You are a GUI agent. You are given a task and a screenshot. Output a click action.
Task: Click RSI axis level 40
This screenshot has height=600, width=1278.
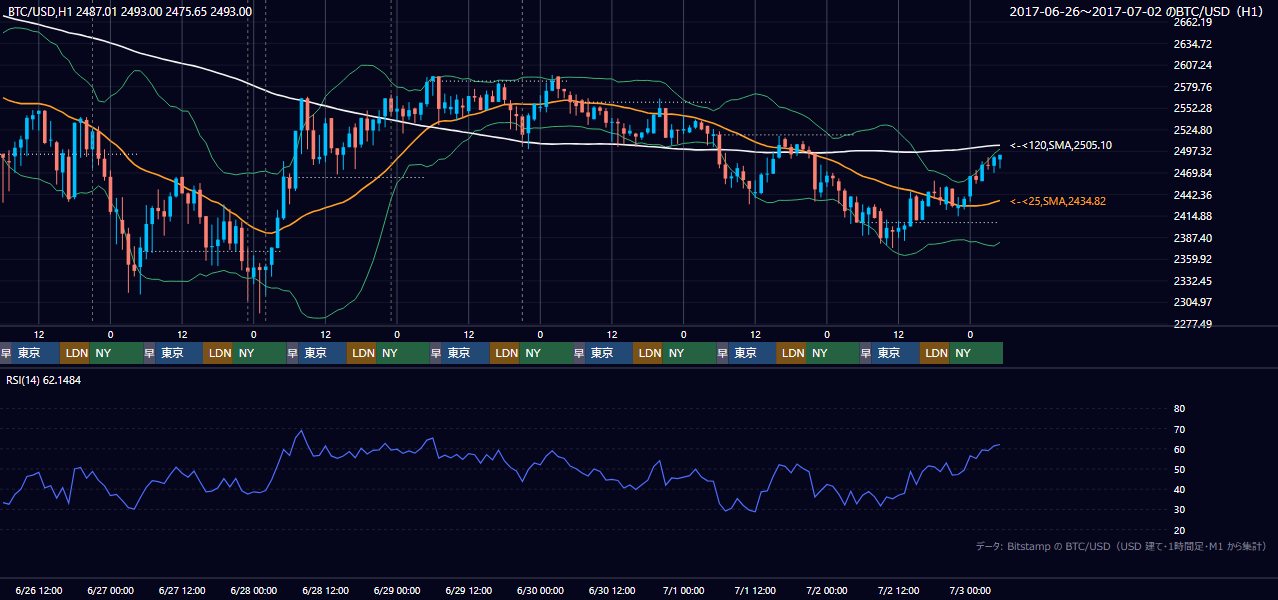(x=1179, y=490)
